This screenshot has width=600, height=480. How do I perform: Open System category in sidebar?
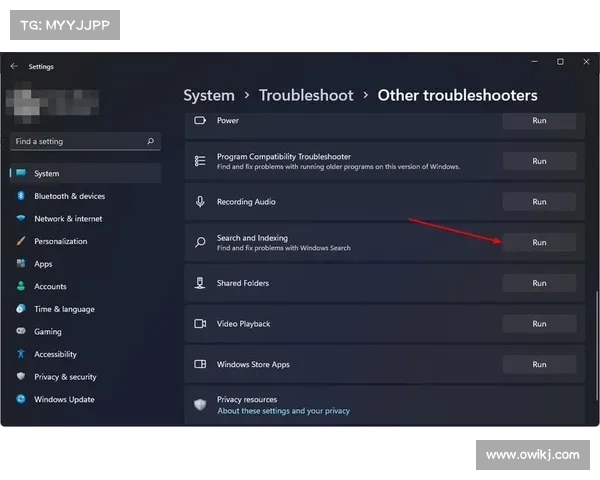pos(85,173)
